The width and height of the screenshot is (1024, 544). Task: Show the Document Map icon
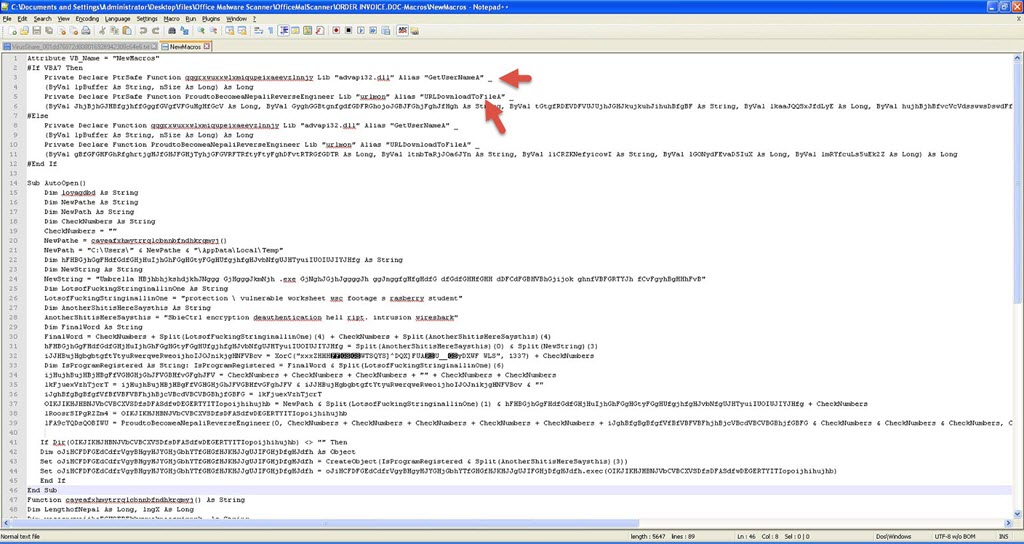pos(308,31)
